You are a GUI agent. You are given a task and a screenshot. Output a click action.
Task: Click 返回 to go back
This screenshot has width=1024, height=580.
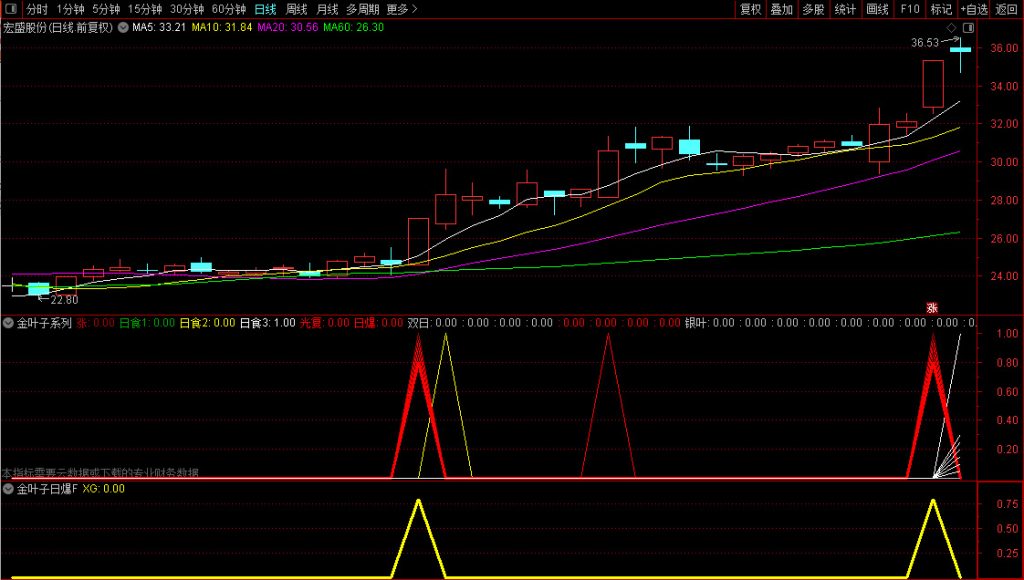(x=1006, y=9)
